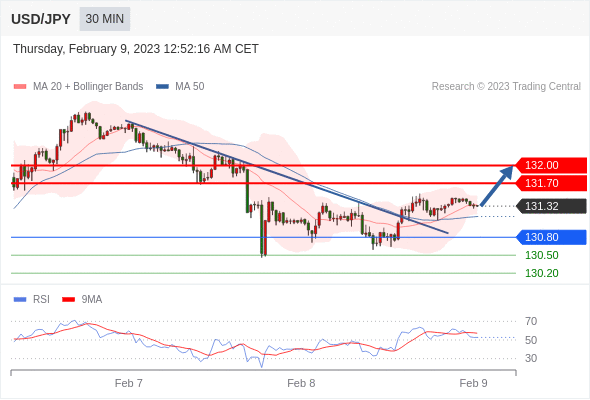Click the pink MA 20 legend swatch
This screenshot has height=400, width=590.
click(20, 87)
